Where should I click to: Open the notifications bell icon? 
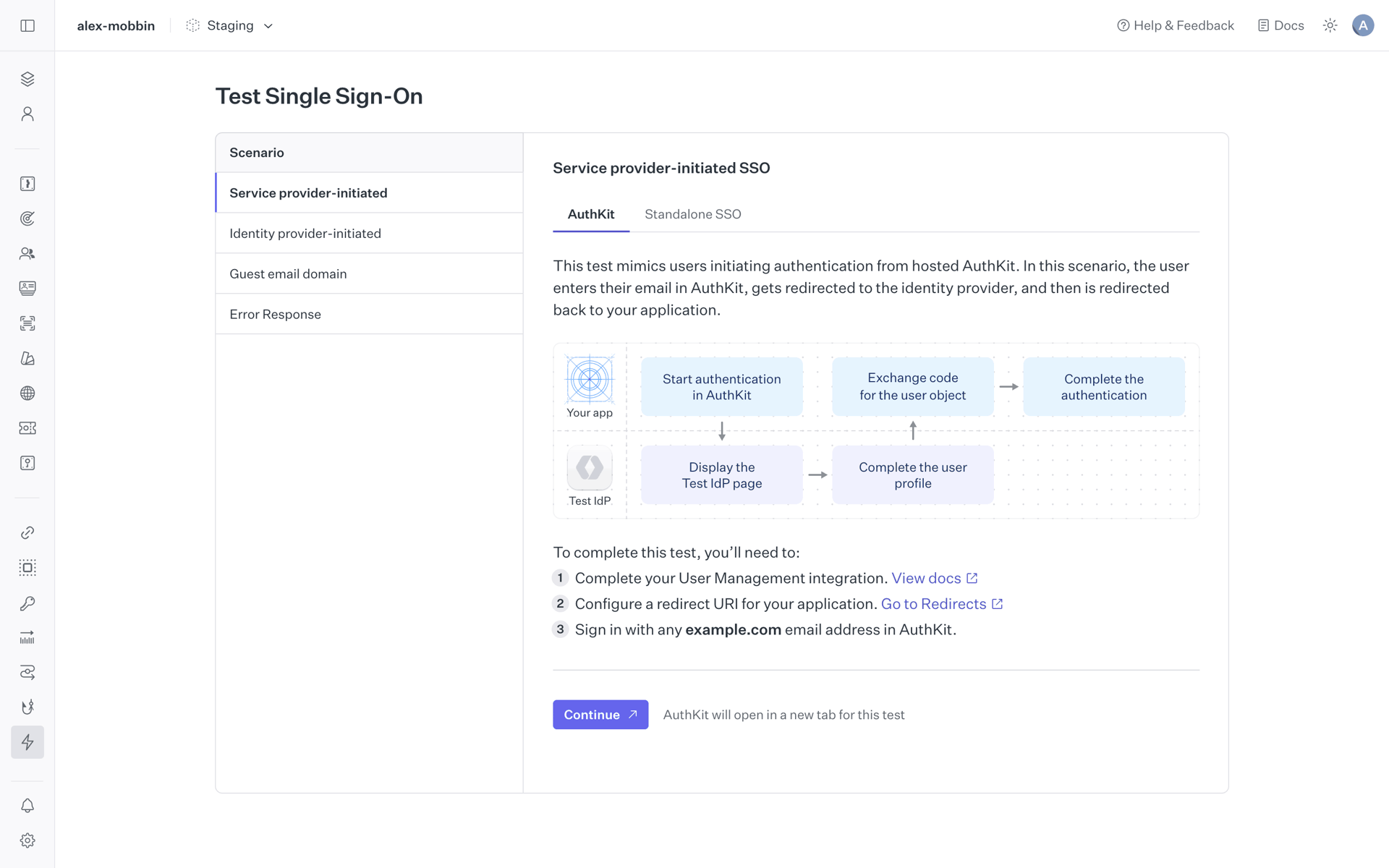pyautogui.click(x=27, y=806)
